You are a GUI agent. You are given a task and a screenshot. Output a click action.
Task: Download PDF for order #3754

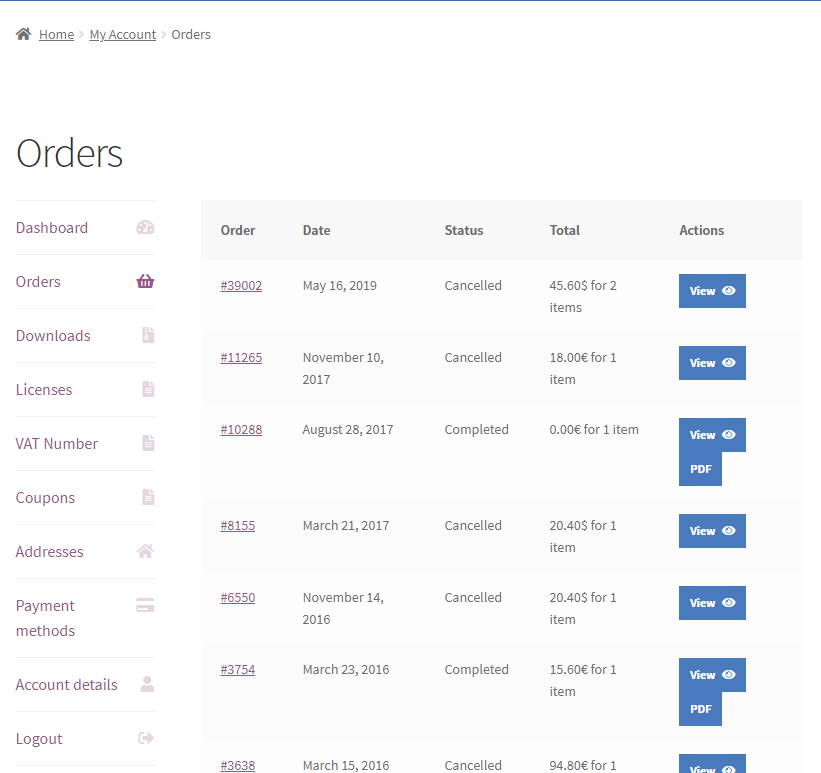tap(700, 709)
